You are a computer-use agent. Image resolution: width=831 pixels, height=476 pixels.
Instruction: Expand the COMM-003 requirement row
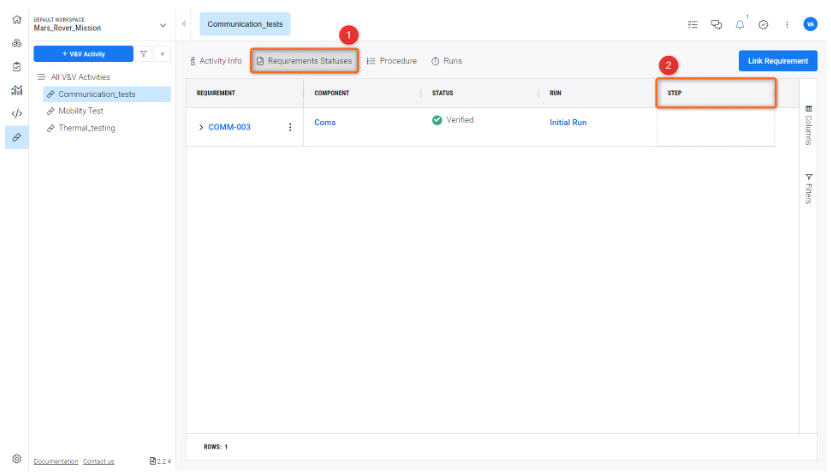coord(201,127)
